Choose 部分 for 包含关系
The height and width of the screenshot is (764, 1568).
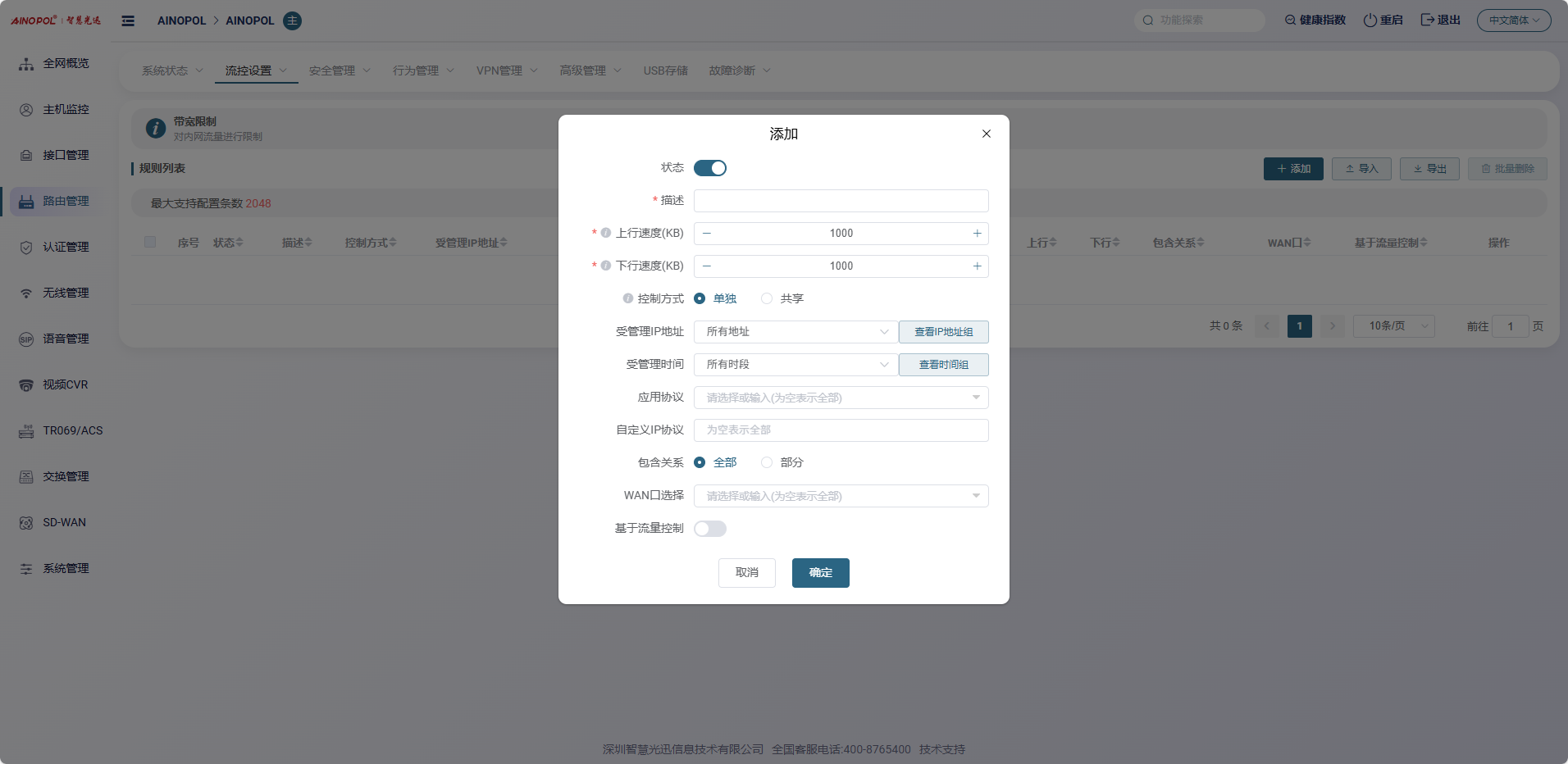point(767,463)
